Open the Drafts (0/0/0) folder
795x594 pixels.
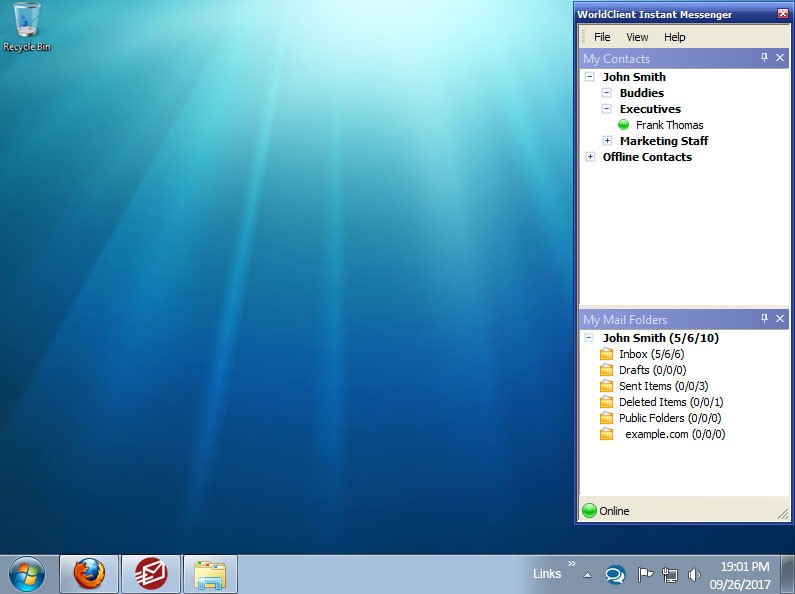coord(653,370)
